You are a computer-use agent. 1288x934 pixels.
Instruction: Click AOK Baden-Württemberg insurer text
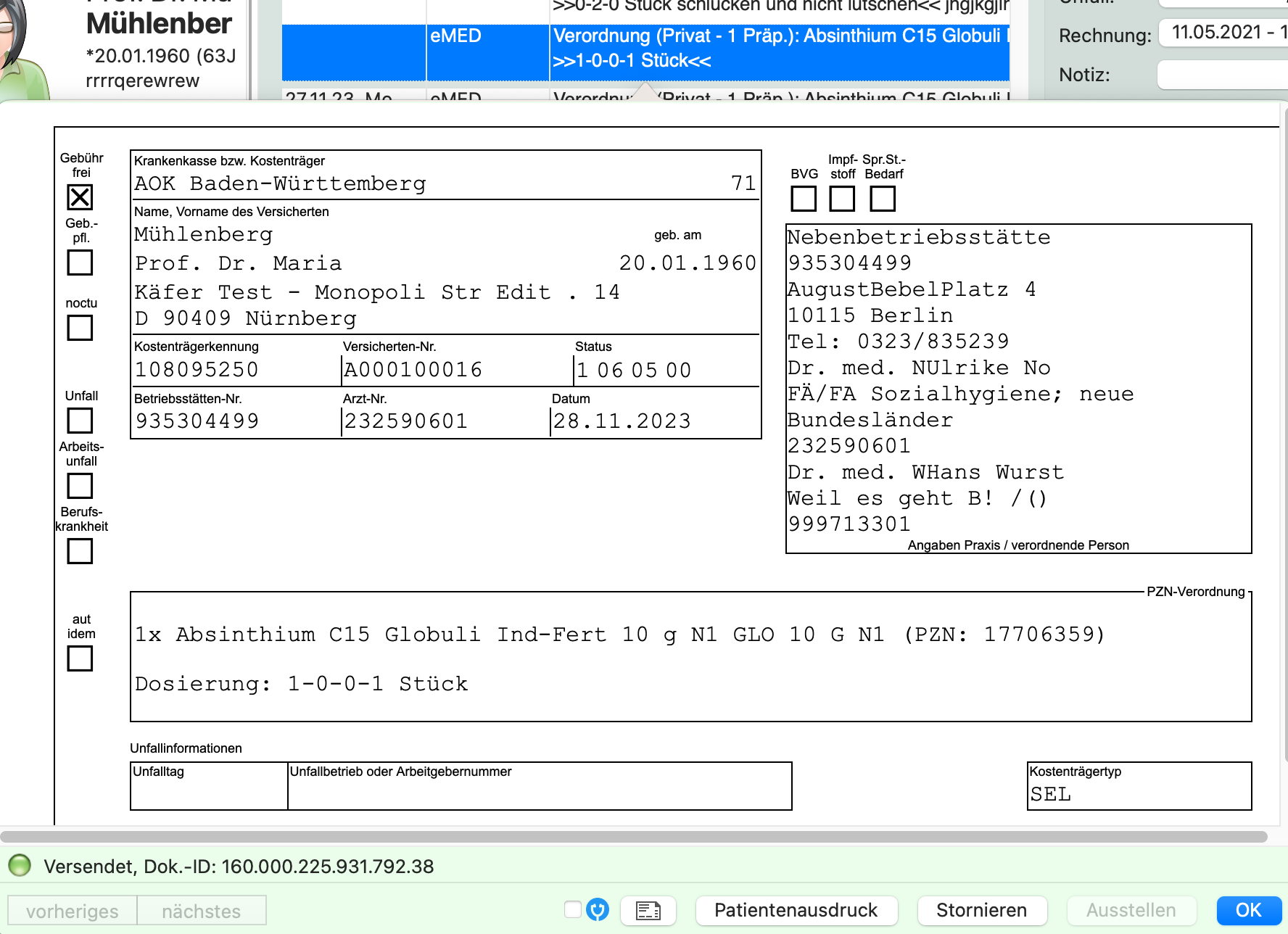(280, 183)
